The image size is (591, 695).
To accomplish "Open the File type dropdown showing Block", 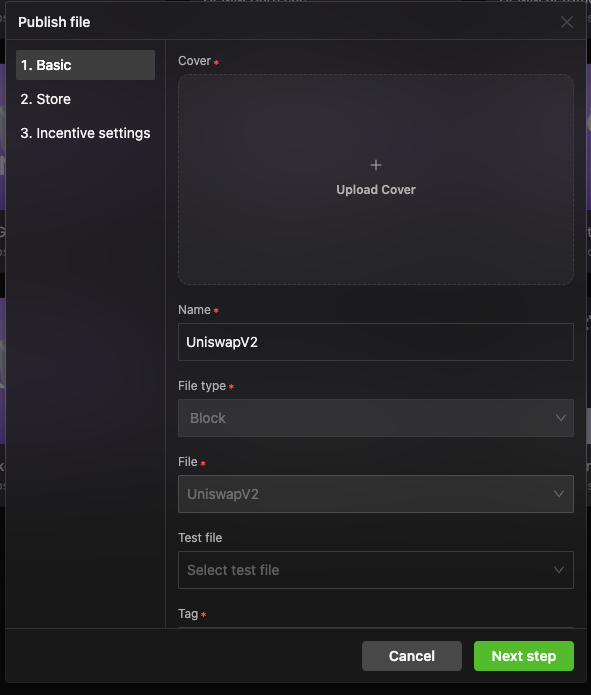I will 376,418.
